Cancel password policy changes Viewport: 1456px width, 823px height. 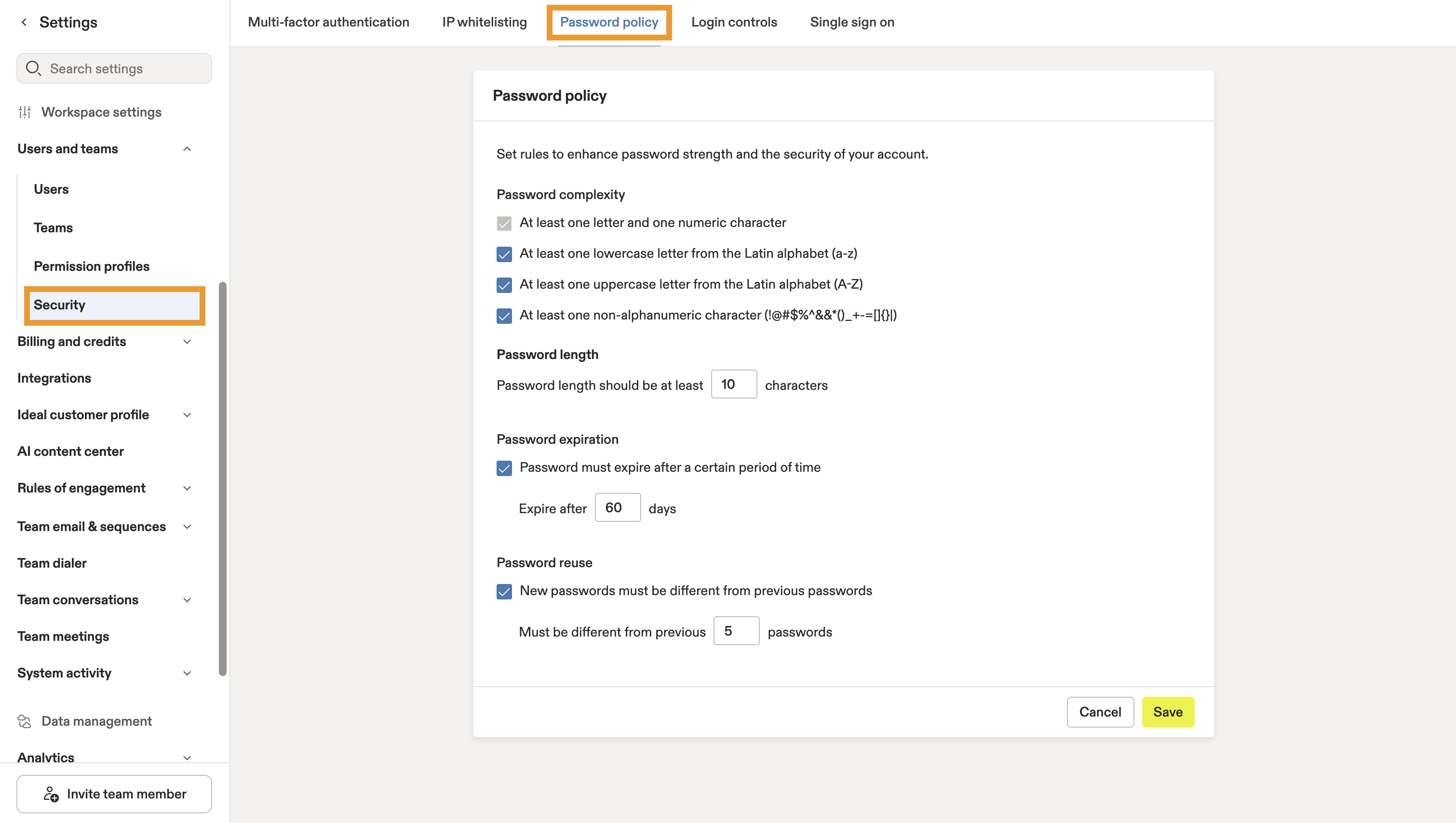(1100, 712)
